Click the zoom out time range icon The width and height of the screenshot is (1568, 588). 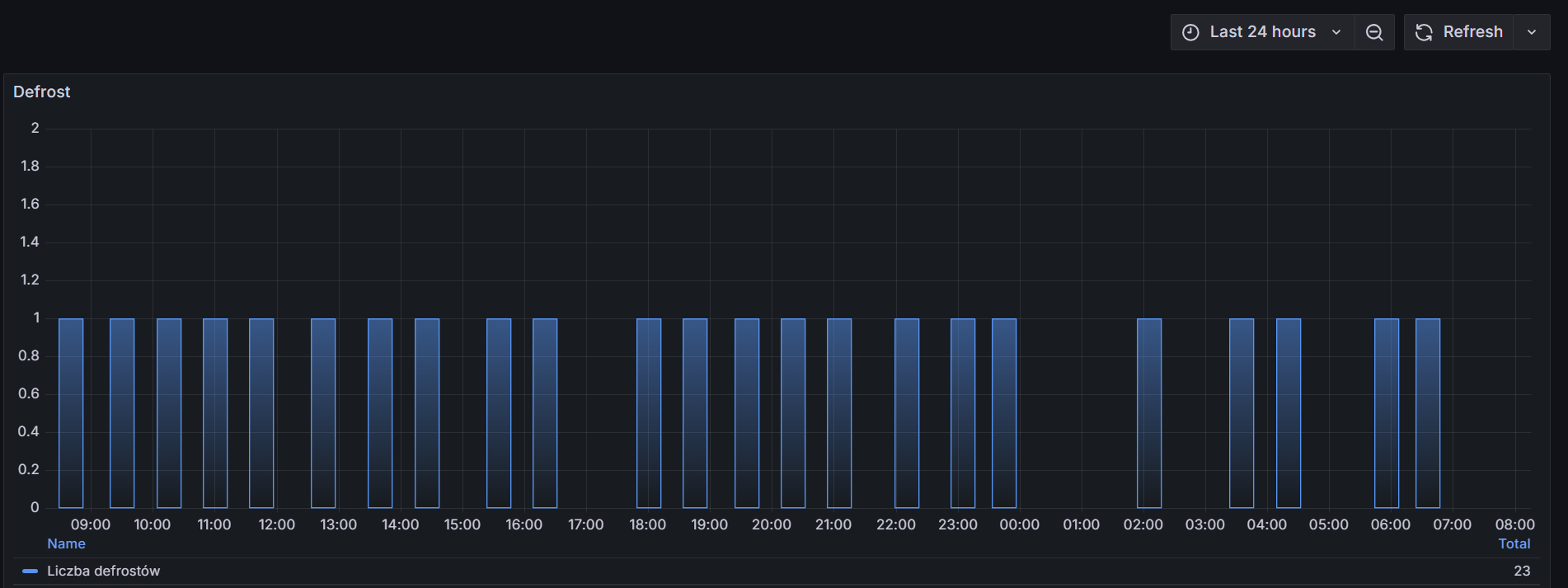[1374, 32]
